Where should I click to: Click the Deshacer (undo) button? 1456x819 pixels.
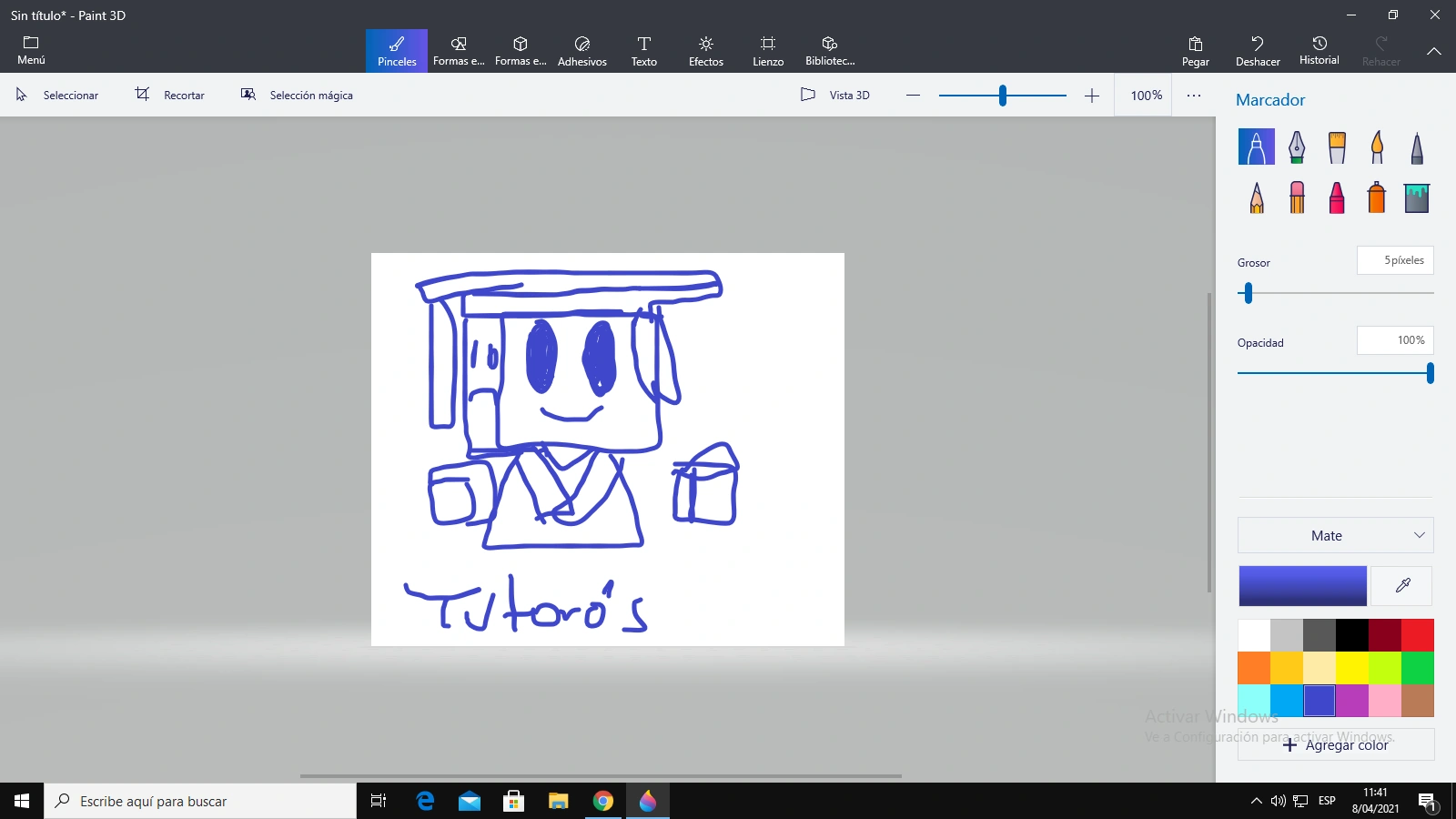1257,50
